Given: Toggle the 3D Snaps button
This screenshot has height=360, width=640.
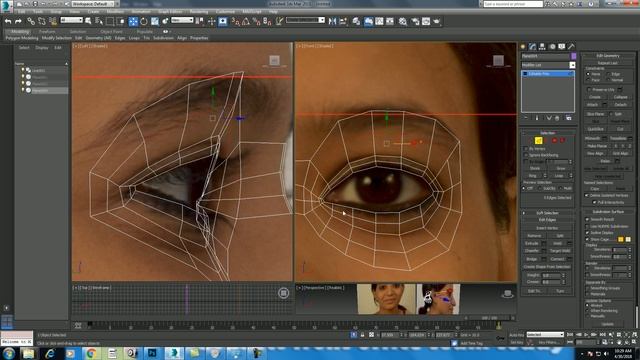Looking at the screenshot, I should point(236,21).
